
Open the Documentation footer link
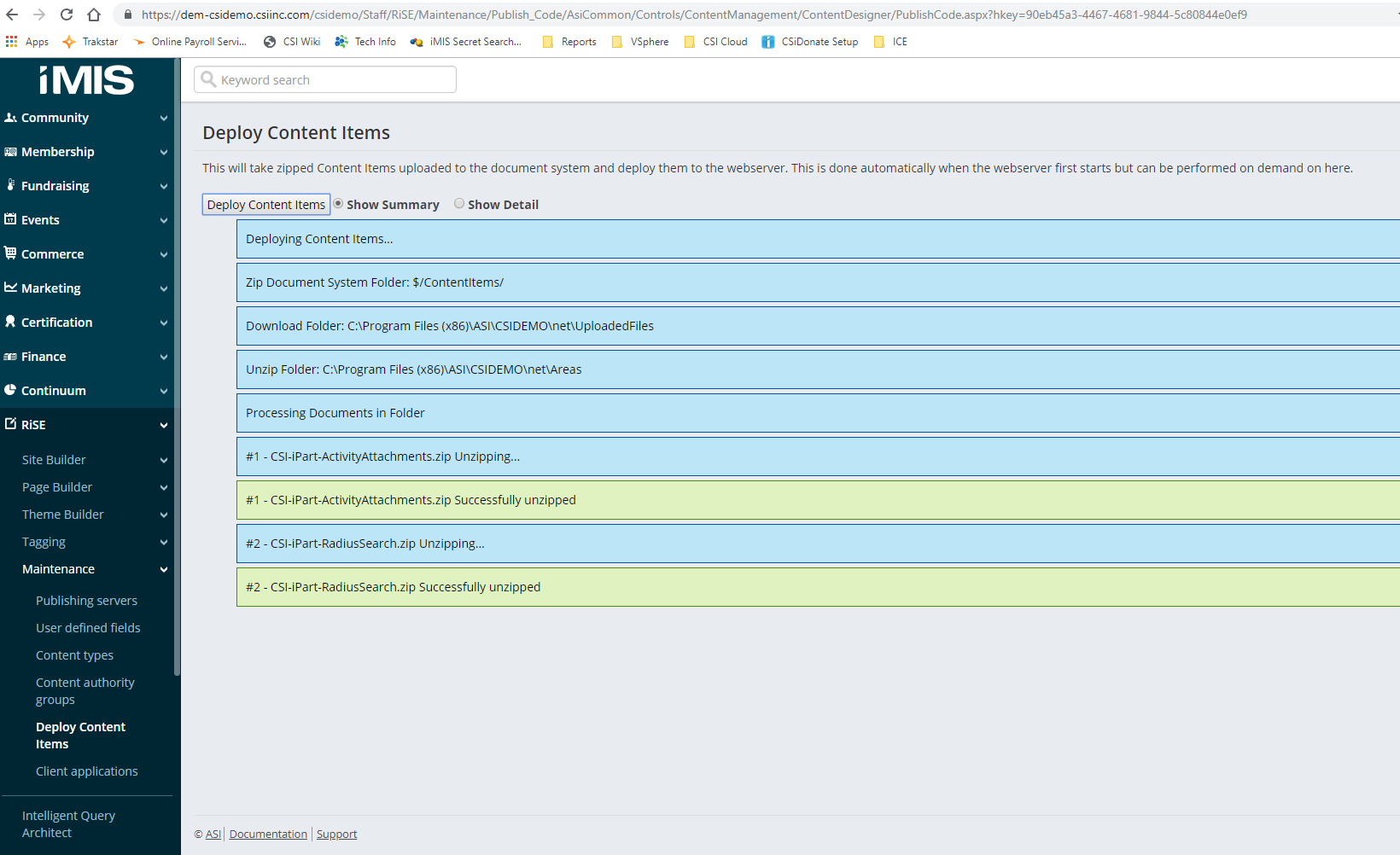pos(268,835)
